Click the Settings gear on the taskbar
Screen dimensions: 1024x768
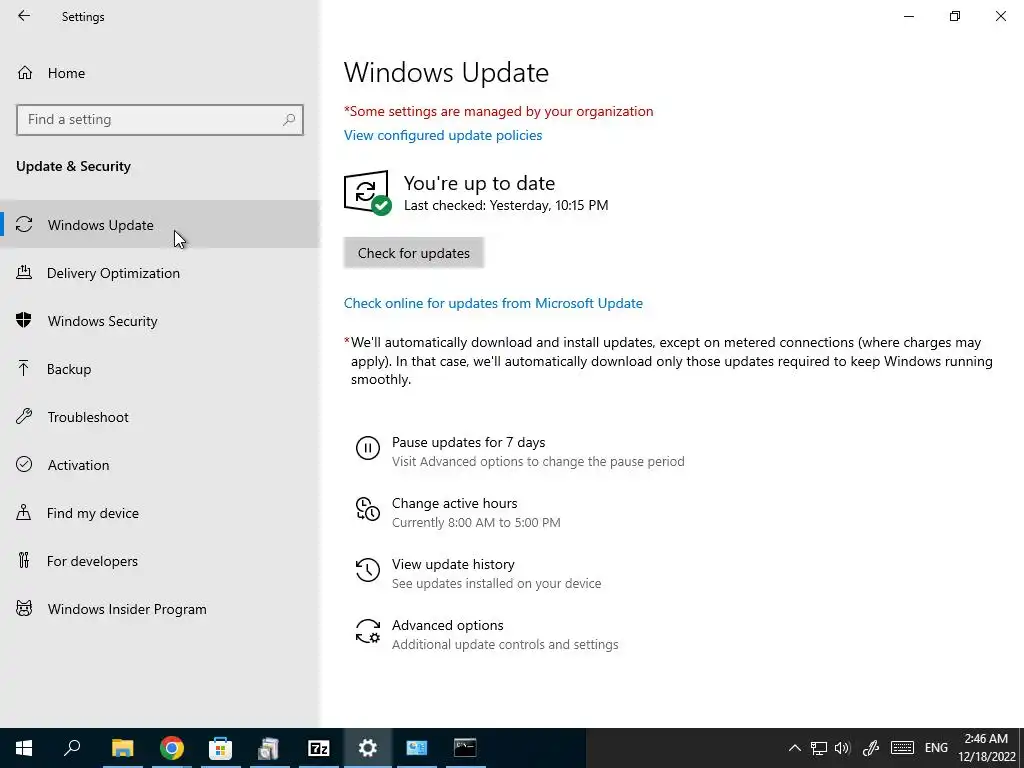tap(368, 748)
